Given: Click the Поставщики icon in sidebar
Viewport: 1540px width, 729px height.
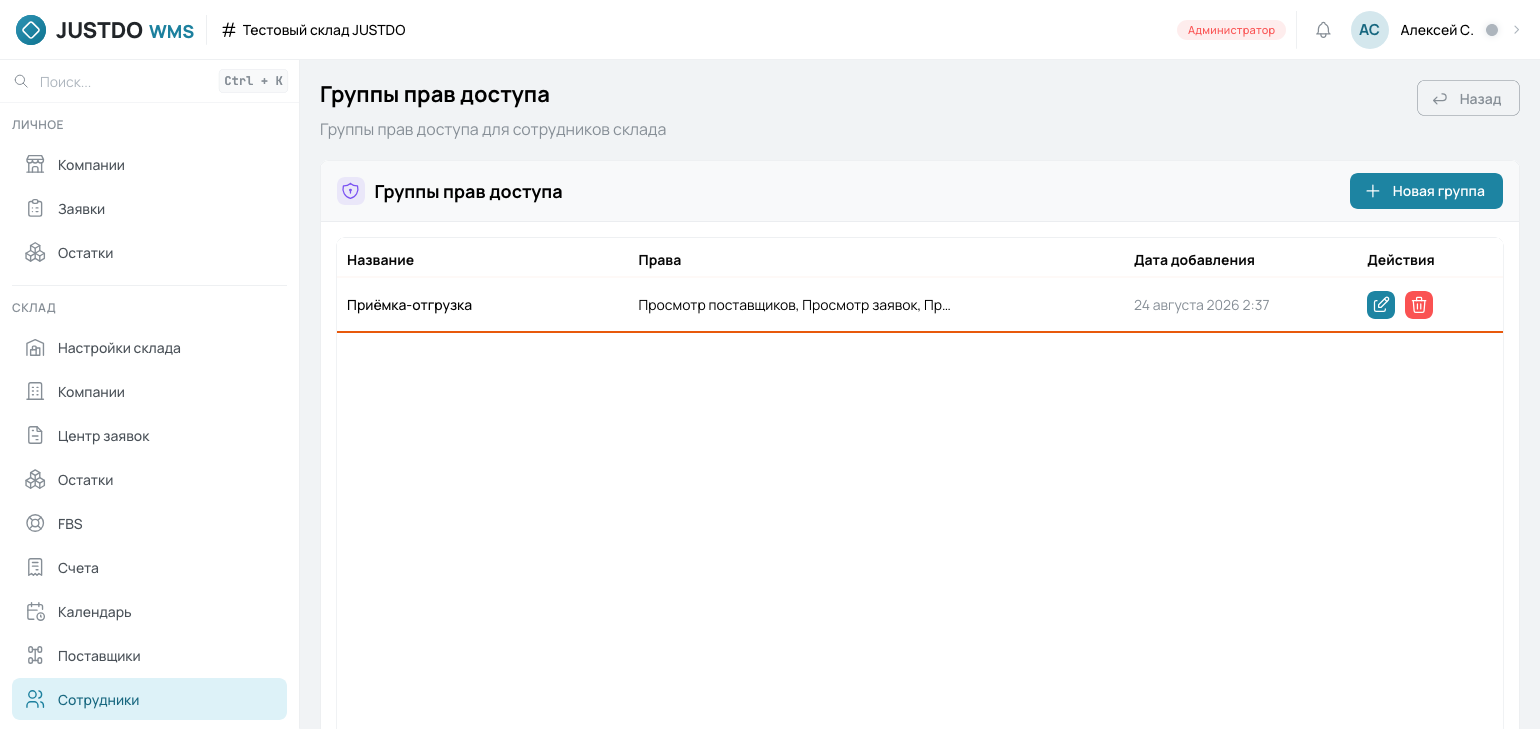Looking at the screenshot, I should tap(35, 656).
